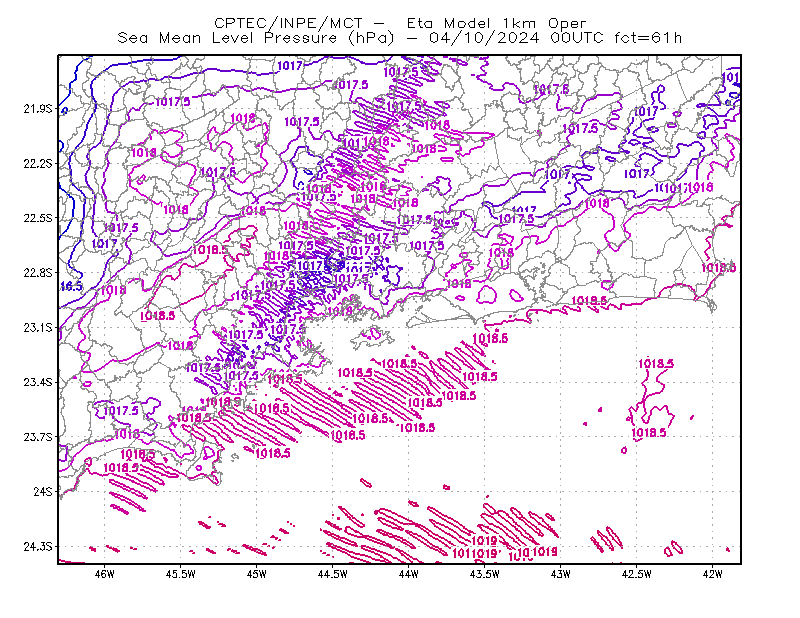Select the 45.5W longitude tick label
Viewport: 800px width, 618px height.
coord(181,574)
